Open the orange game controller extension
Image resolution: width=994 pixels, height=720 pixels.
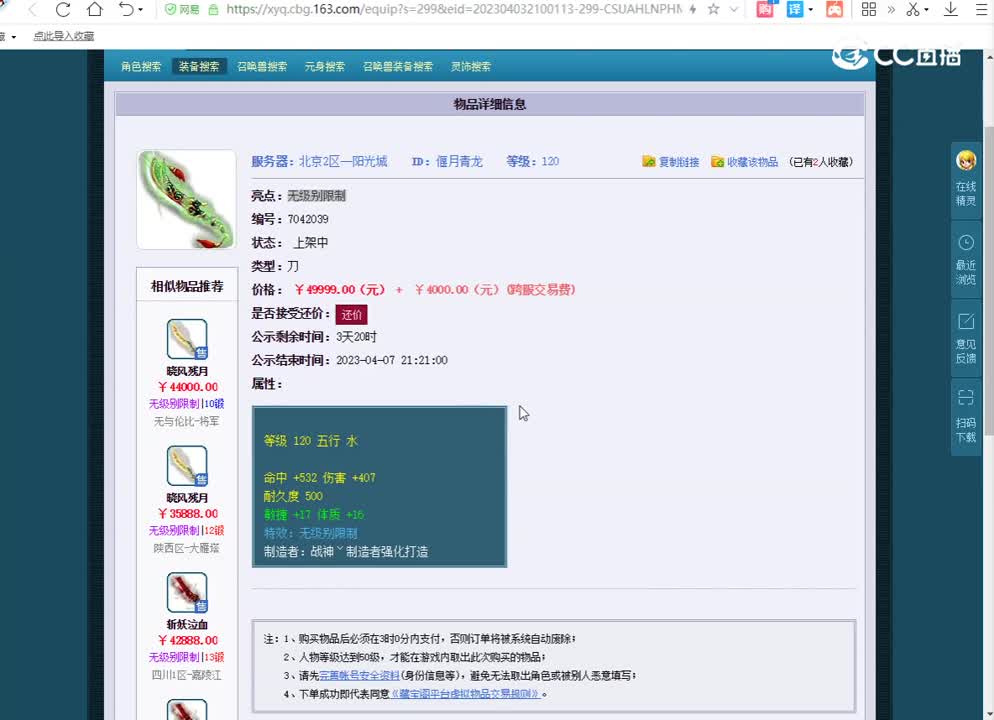click(834, 9)
